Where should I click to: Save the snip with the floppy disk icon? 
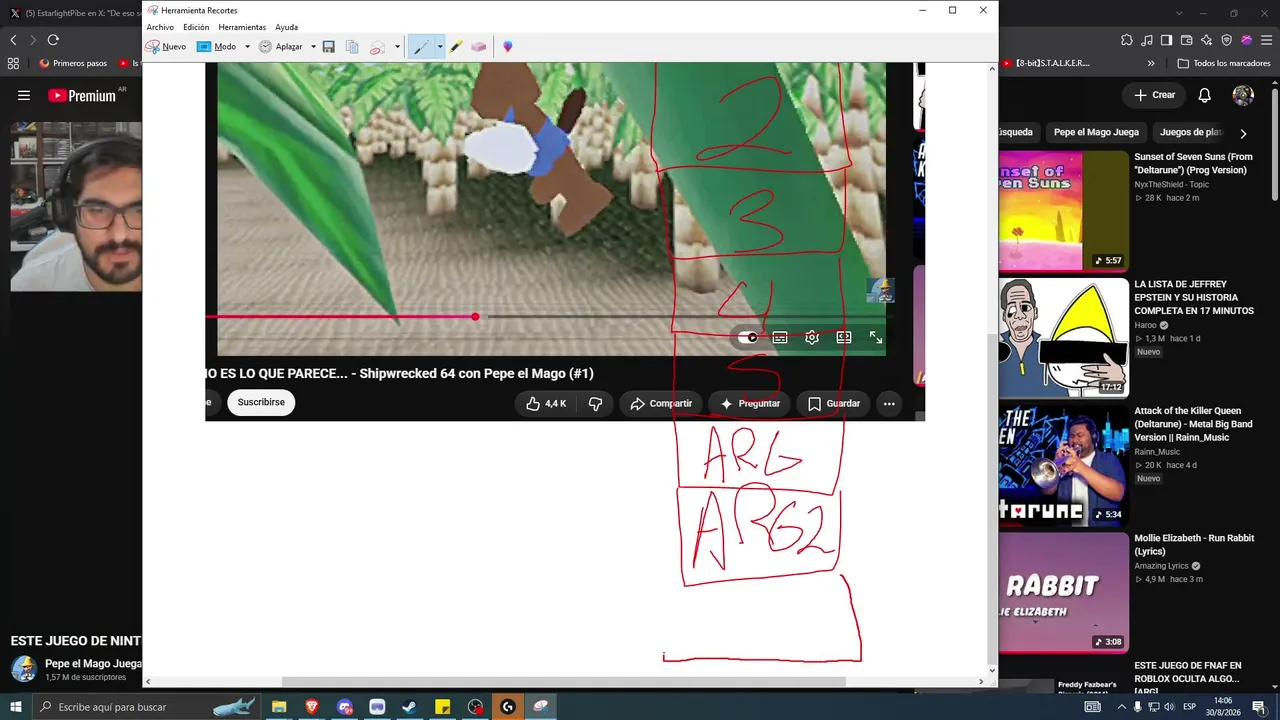(x=328, y=47)
